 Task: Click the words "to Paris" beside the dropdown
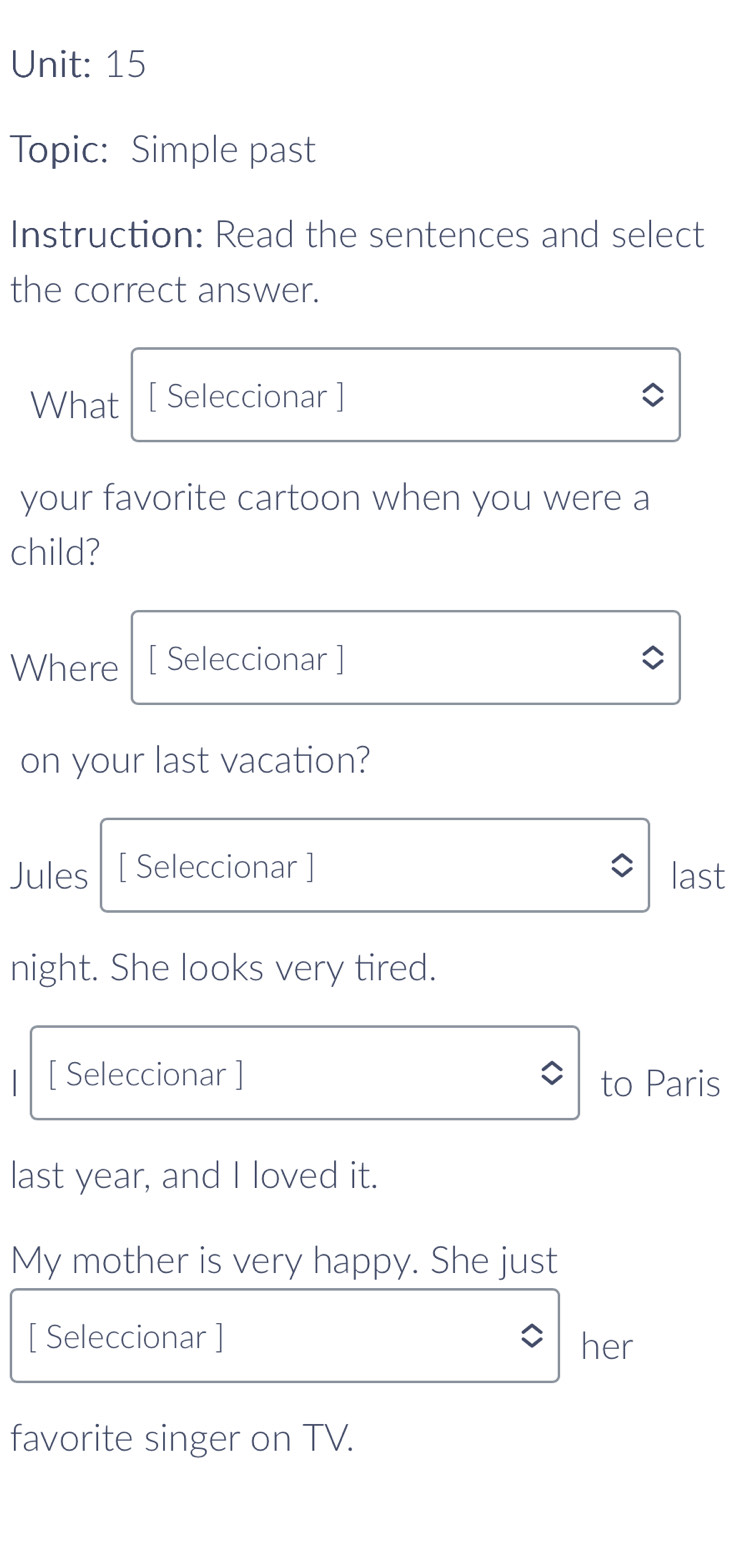pos(660,1083)
